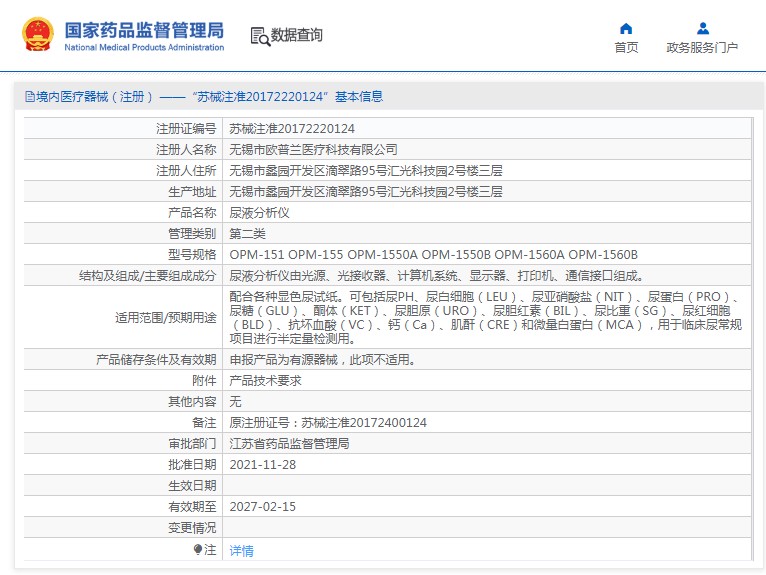
Task: Click the National Medical Products Administration emblem logo
Action: click(38, 35)
